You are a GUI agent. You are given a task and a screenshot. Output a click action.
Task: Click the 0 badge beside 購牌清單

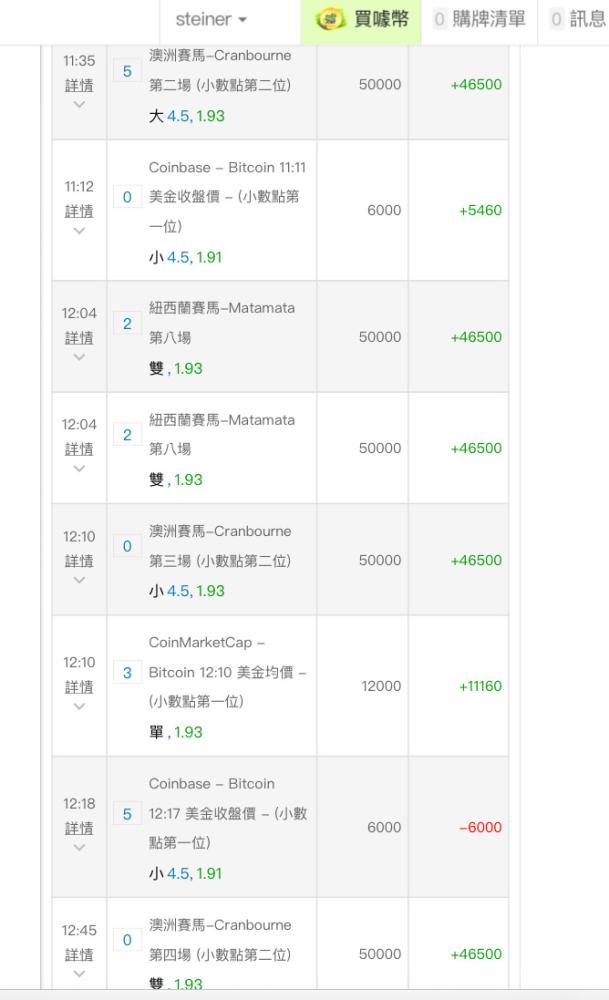pos(439,20)
